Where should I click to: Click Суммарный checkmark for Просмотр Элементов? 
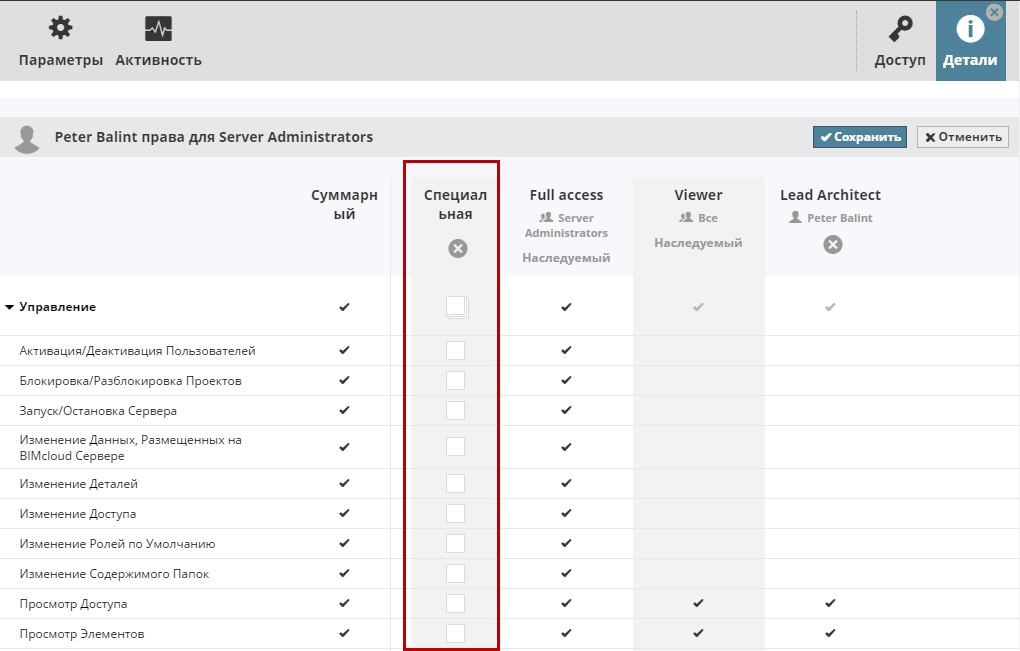tap(344, 633)
